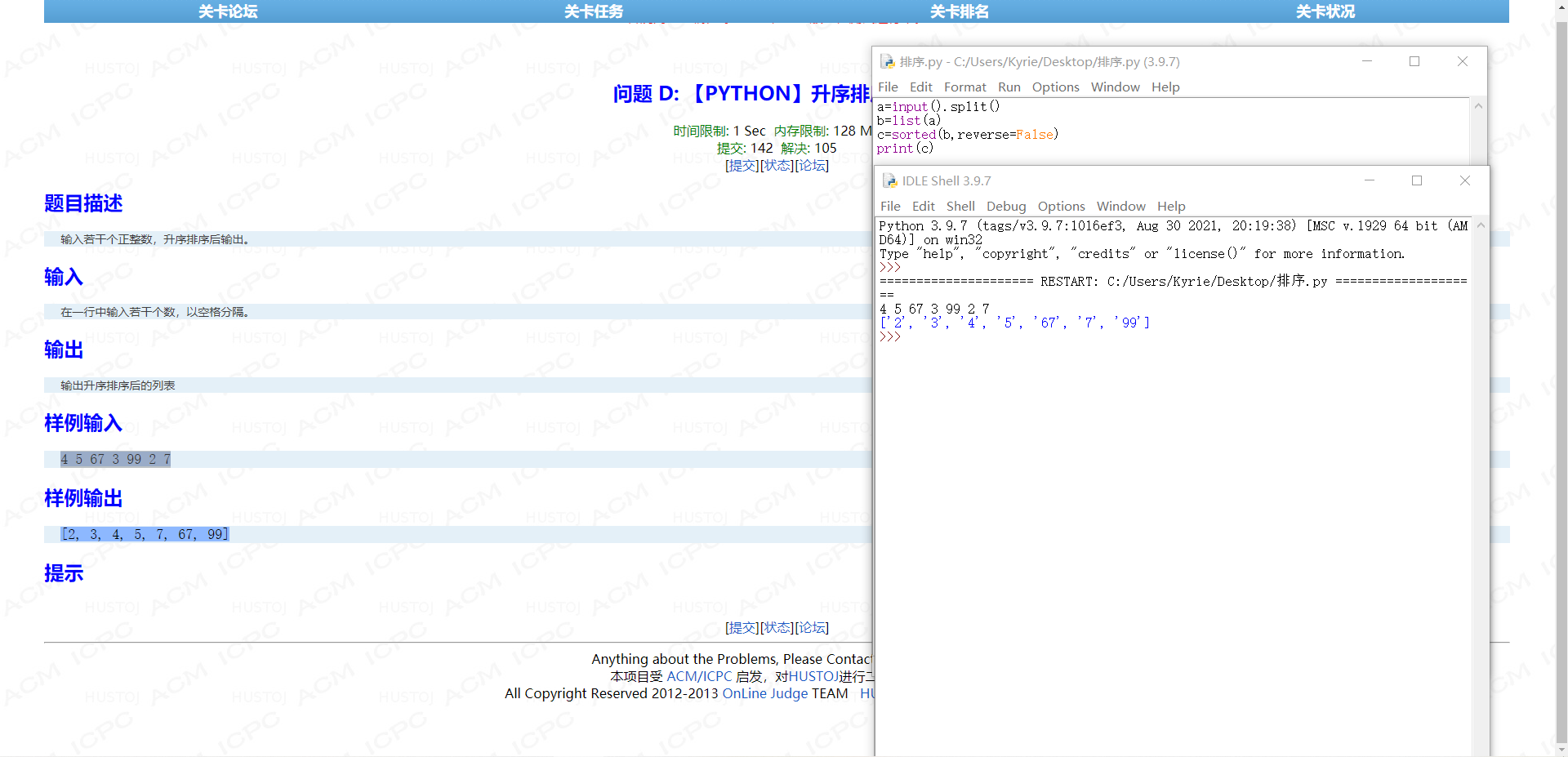Viewport: 1568px width, 757px height.
Task: Open HUSTOJ link in footer
Action: tap(813, 677)
